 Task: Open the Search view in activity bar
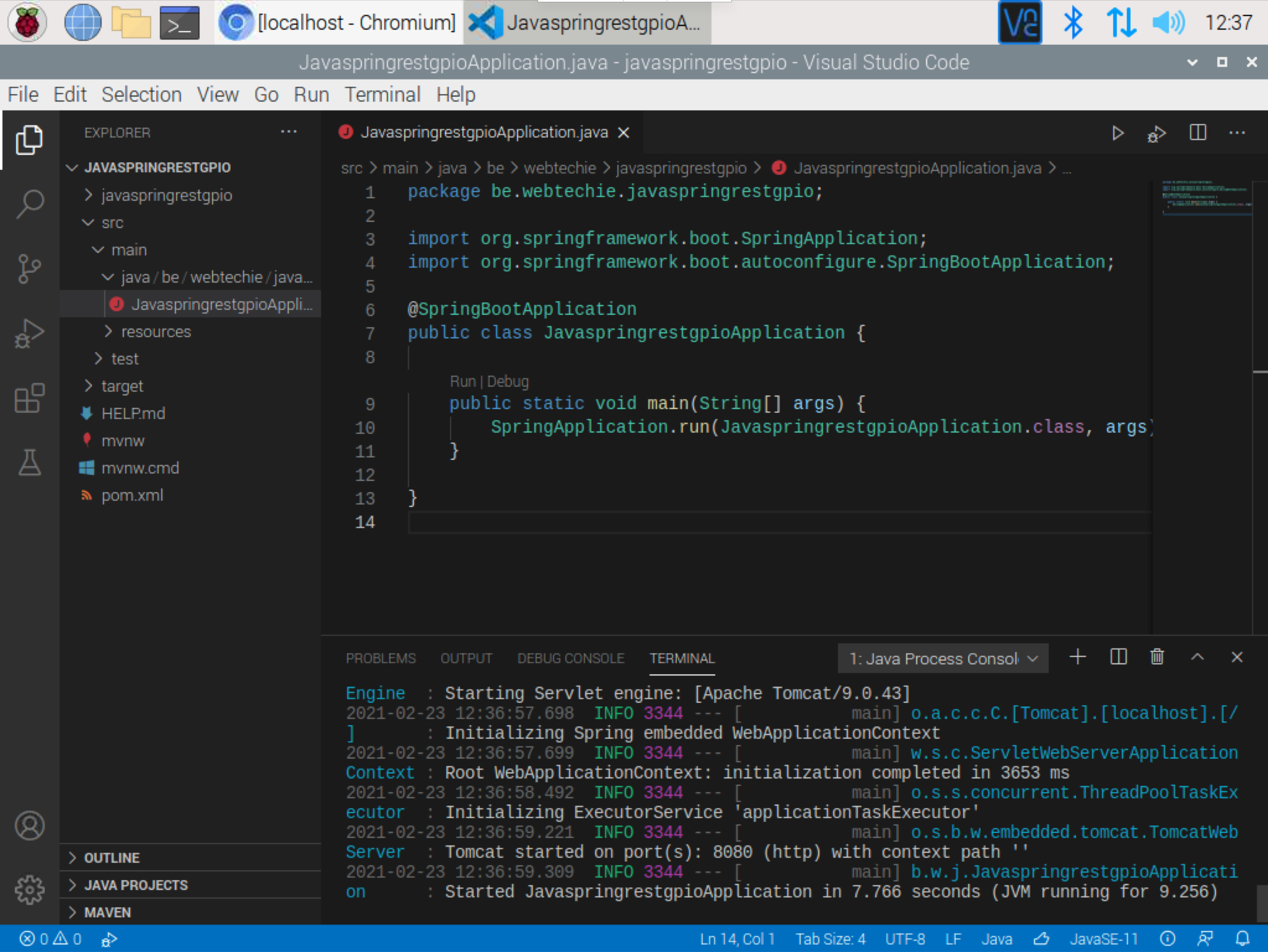29,203
